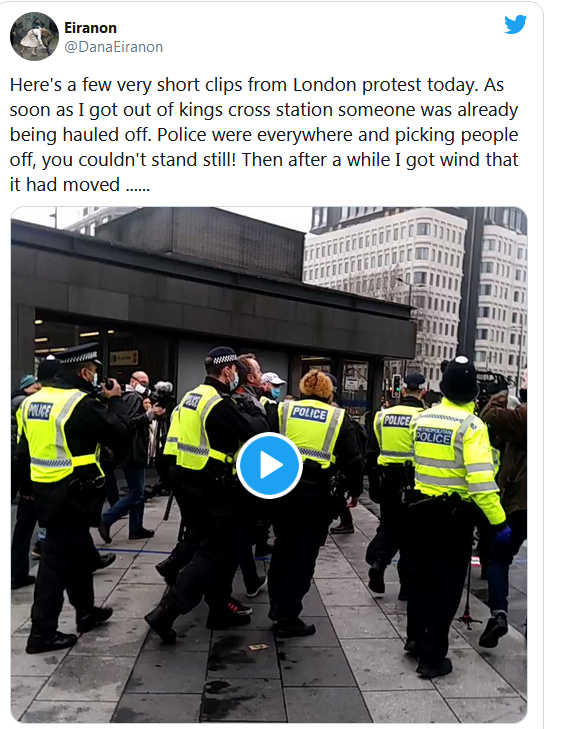Open the Eiranon display name link
This screenshot has width=563, height=729.
click(x=90, y=28)
